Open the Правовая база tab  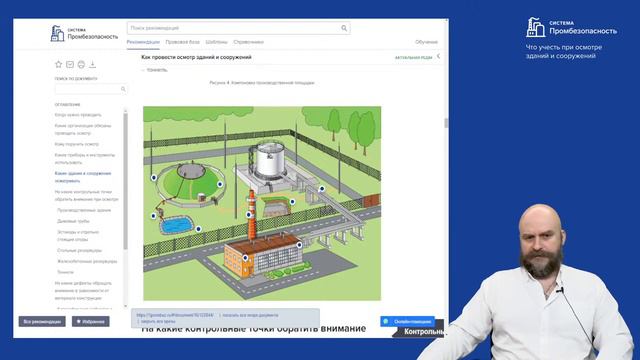pyautogui.click(x=182, y=42)
